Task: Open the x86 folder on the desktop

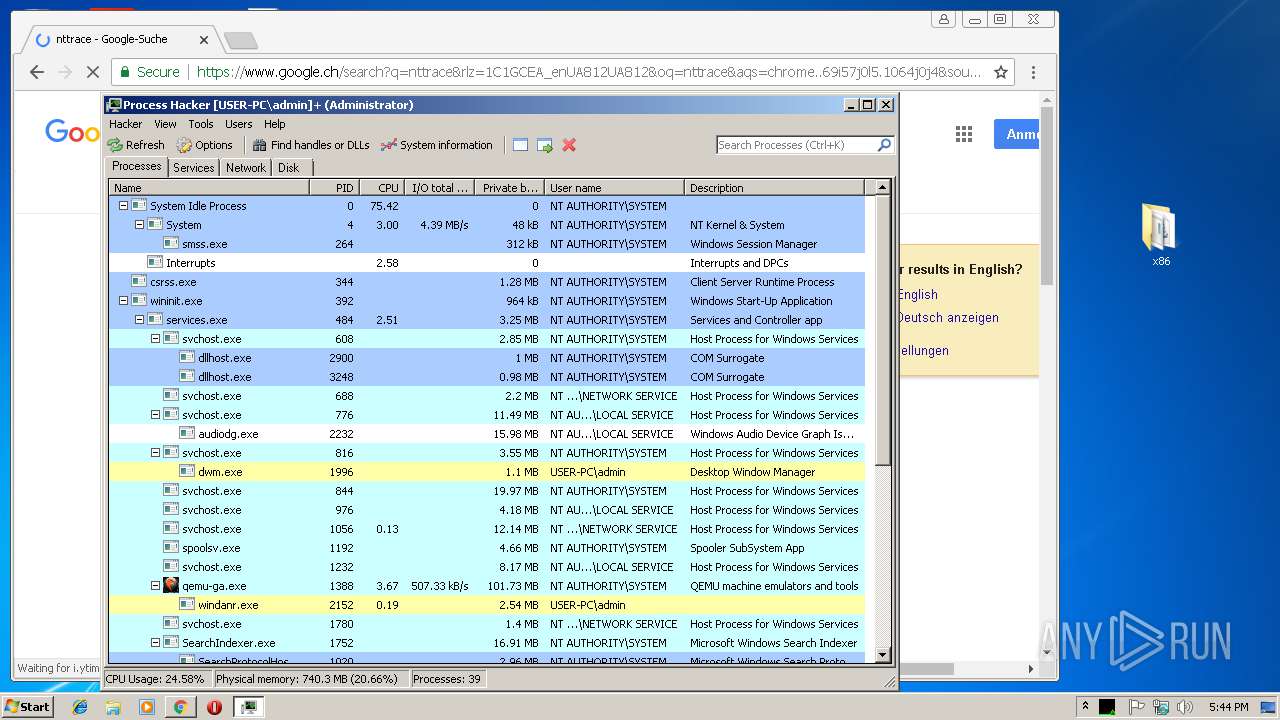Action: tap(1160, 235)
